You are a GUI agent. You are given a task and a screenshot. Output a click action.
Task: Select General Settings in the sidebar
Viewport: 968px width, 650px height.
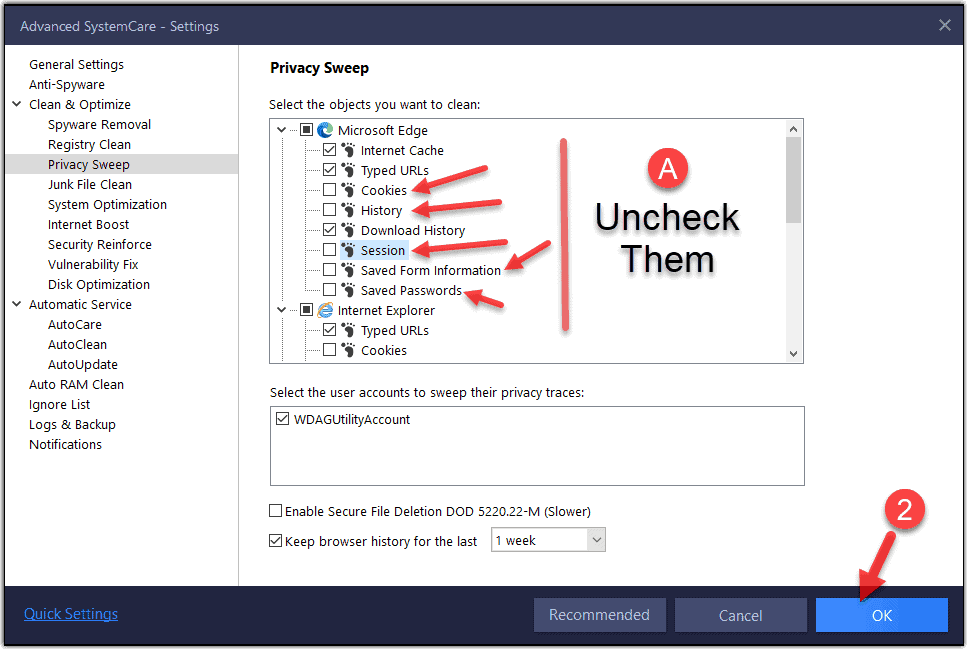pos(76,64)
